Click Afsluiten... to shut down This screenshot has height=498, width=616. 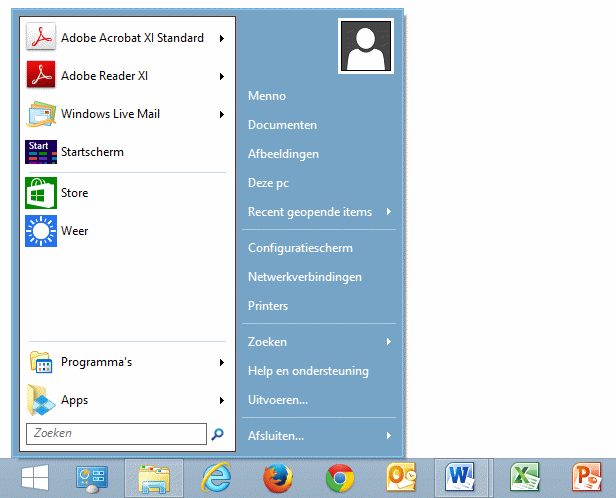coord(276,436)
